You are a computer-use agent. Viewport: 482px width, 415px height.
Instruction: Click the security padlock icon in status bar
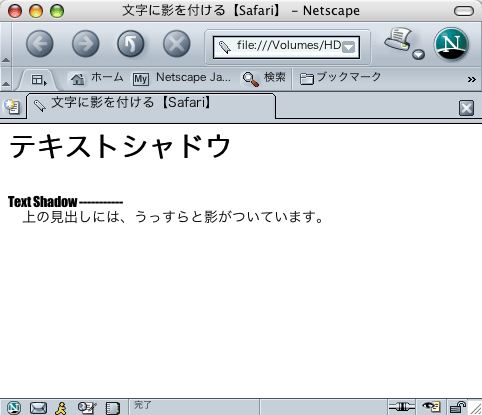tap(458, 407)
